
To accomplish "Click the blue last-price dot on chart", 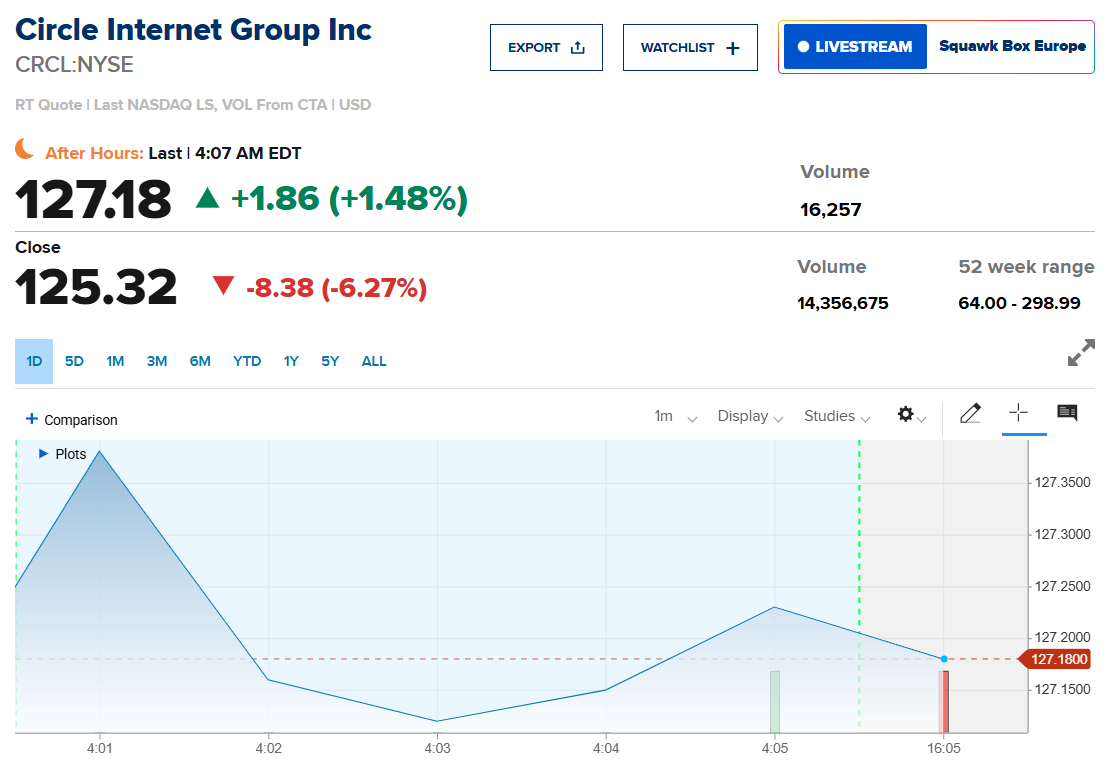I will [944, 659].
